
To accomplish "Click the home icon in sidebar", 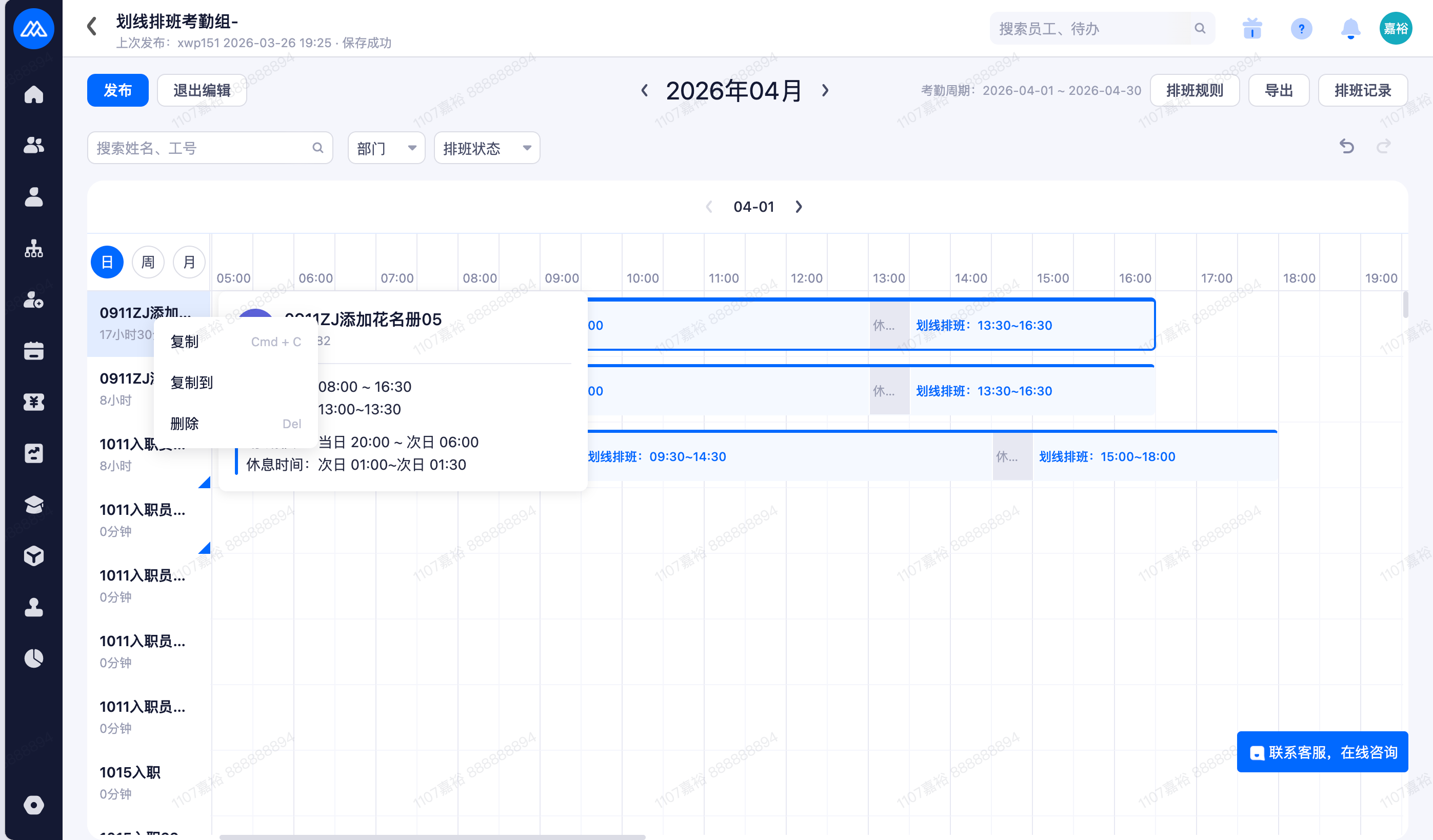I will 33,94.
